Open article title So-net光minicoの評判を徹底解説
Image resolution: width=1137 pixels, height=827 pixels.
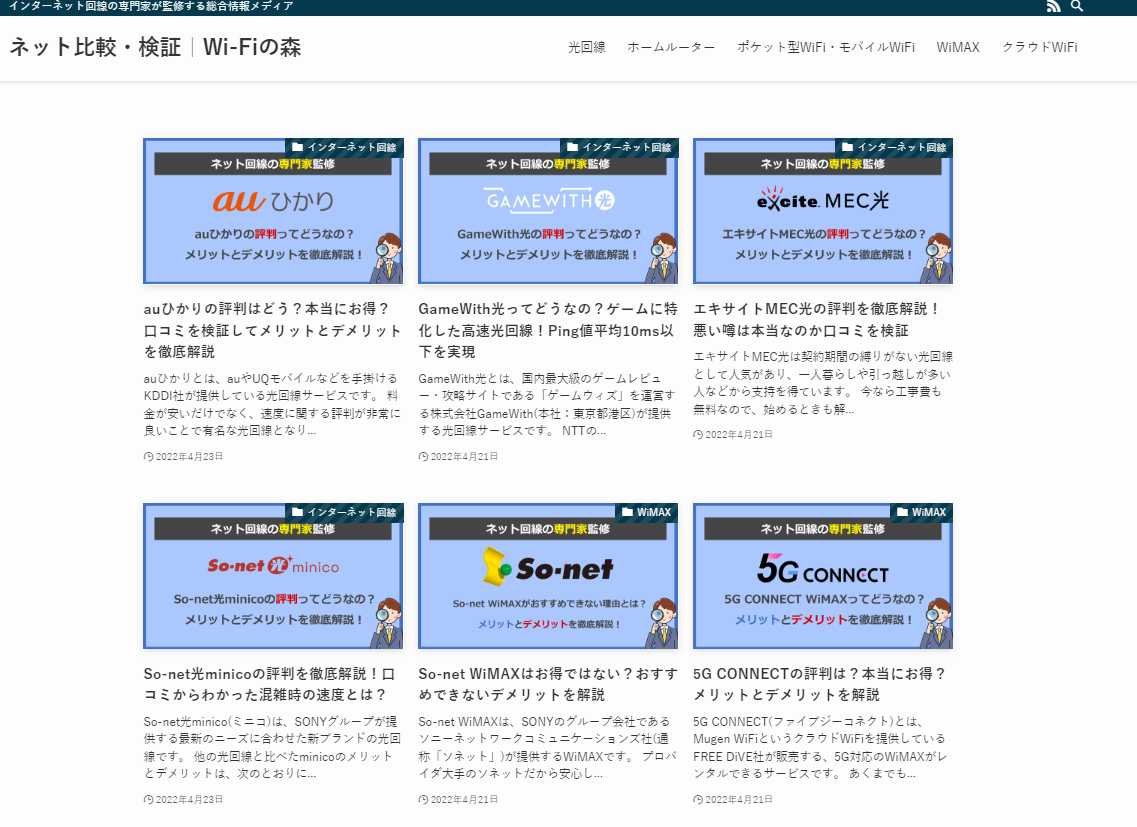click(x=270, y=684)
